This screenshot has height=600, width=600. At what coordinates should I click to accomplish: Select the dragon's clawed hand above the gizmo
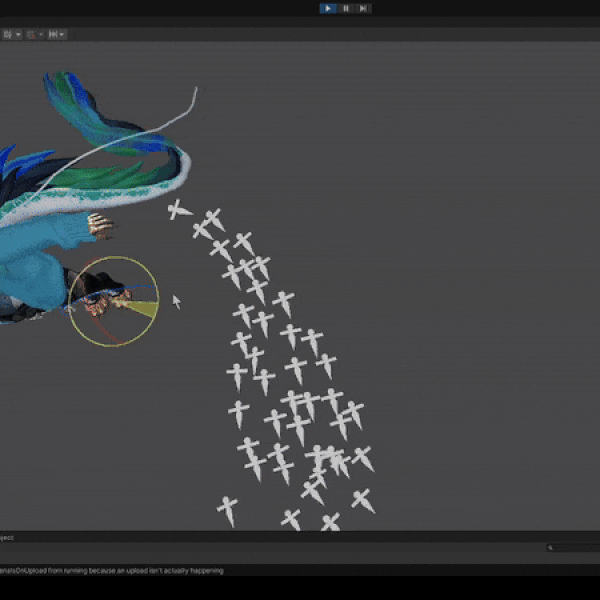100,226
